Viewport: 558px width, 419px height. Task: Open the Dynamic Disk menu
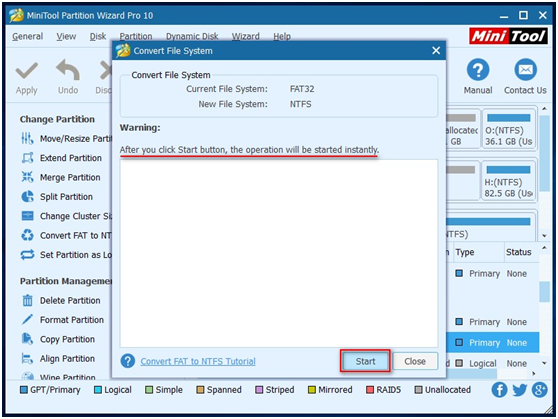coord(192,36)
